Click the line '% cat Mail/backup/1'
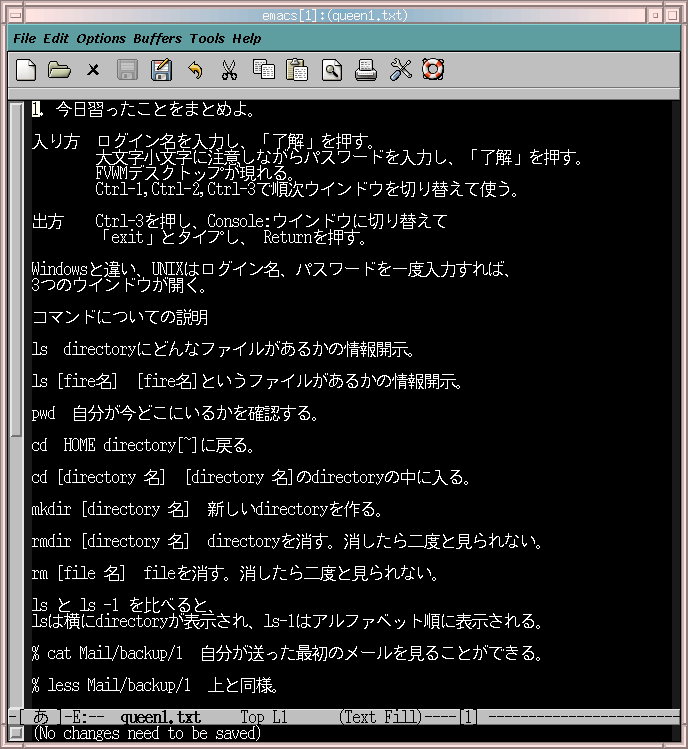The height and width of the screenshot is (749, 688). [288, 653]
